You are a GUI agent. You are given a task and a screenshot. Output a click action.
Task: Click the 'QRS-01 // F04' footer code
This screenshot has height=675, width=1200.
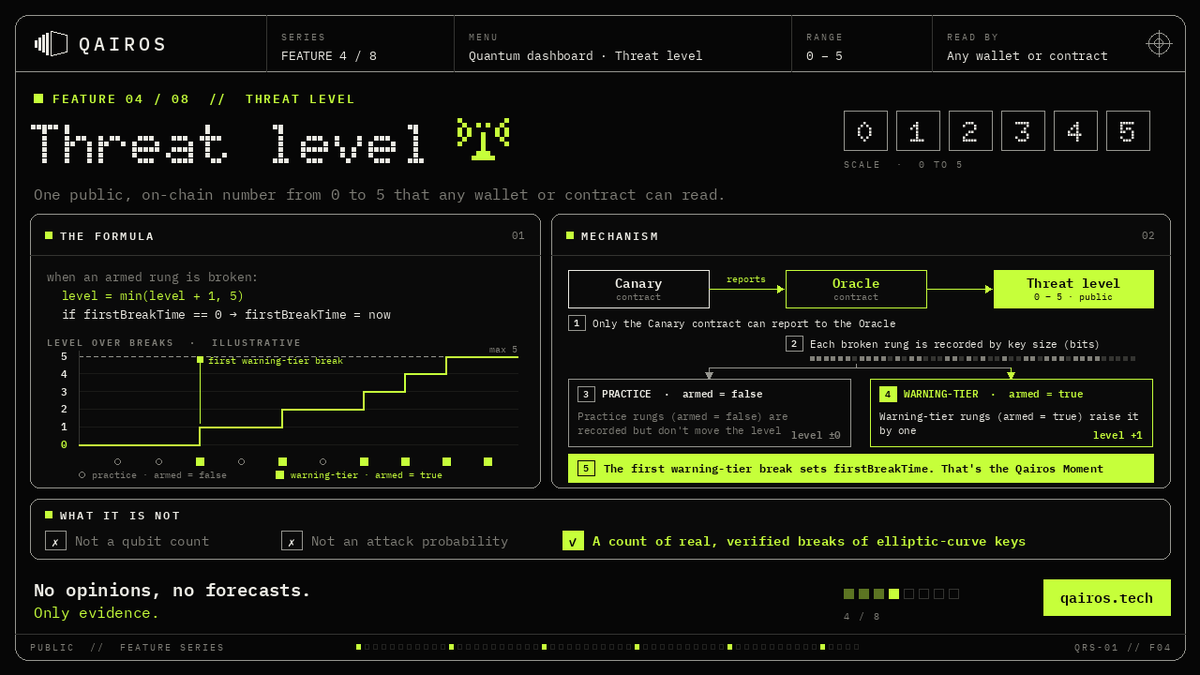(x=1122, y=647)
